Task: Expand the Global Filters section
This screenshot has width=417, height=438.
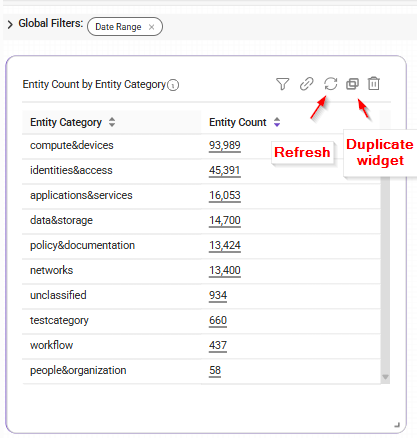Action: click(10, 24)
